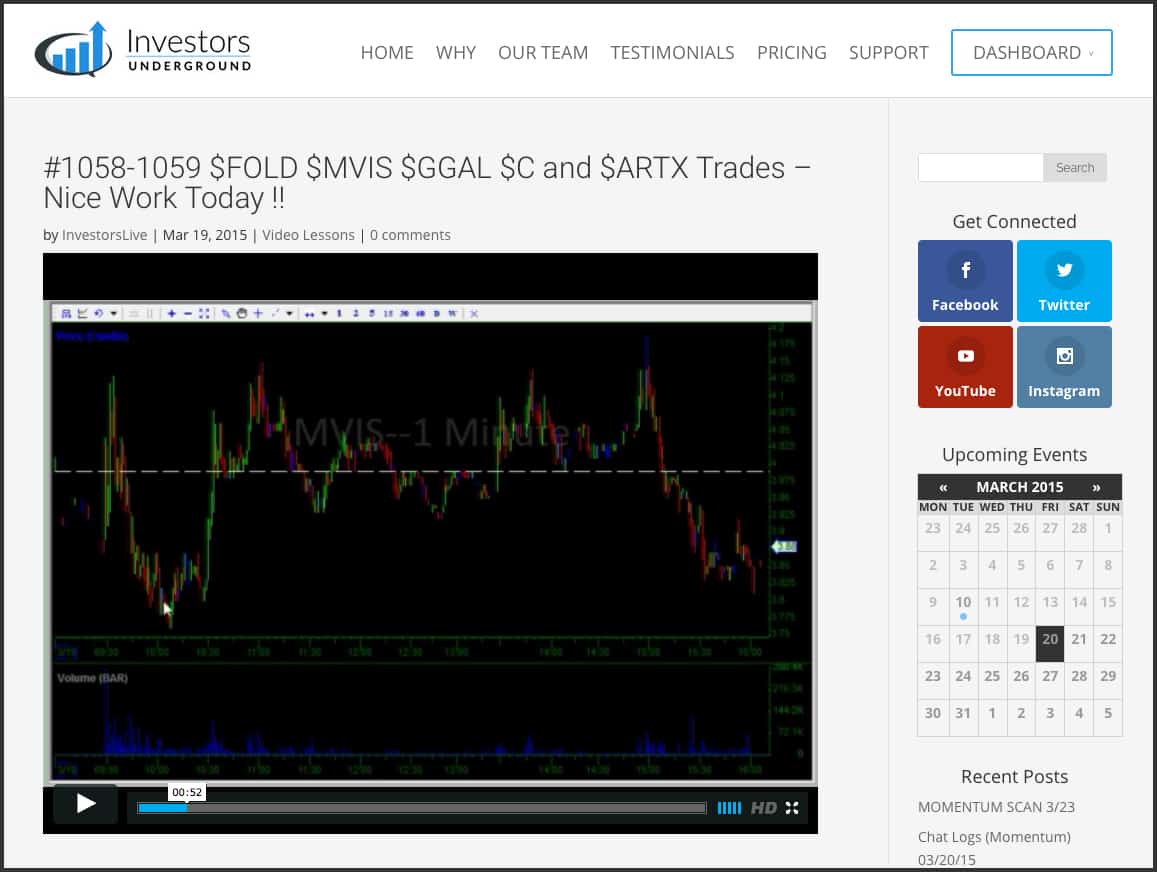This screenshot has width=1157, height=872.
Task: Open the PRICING page
Action: (x=791, y=52)
